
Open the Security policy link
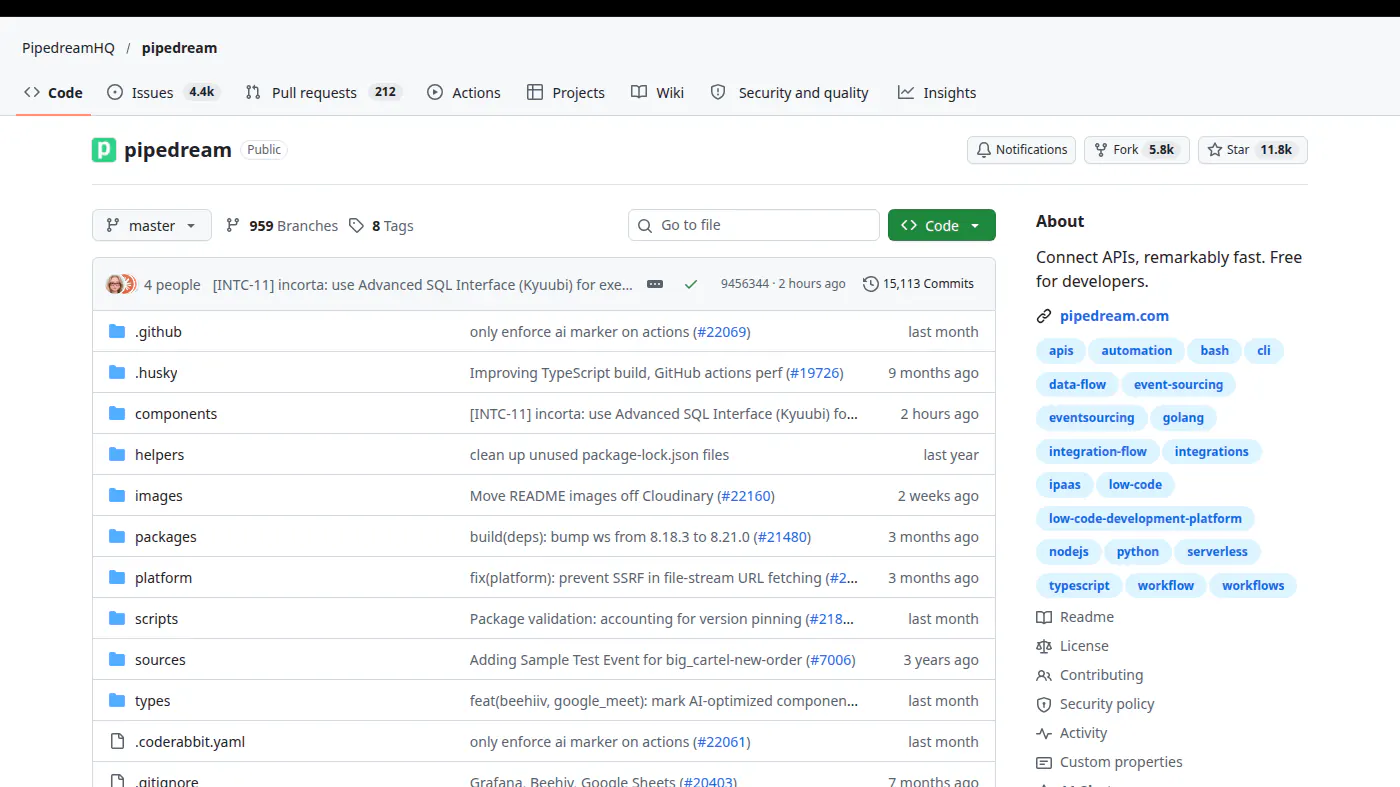(1095, 704)
